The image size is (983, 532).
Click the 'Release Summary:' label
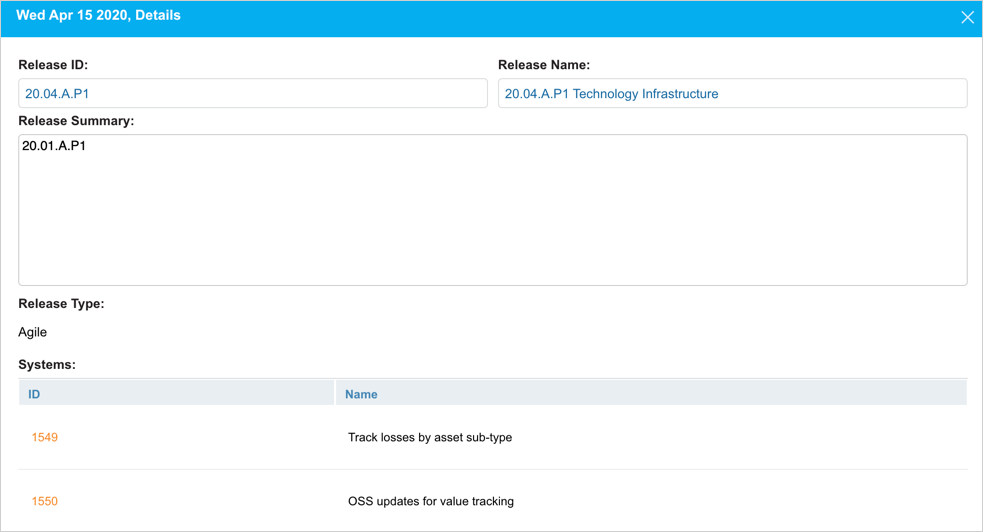pos(76,121)
